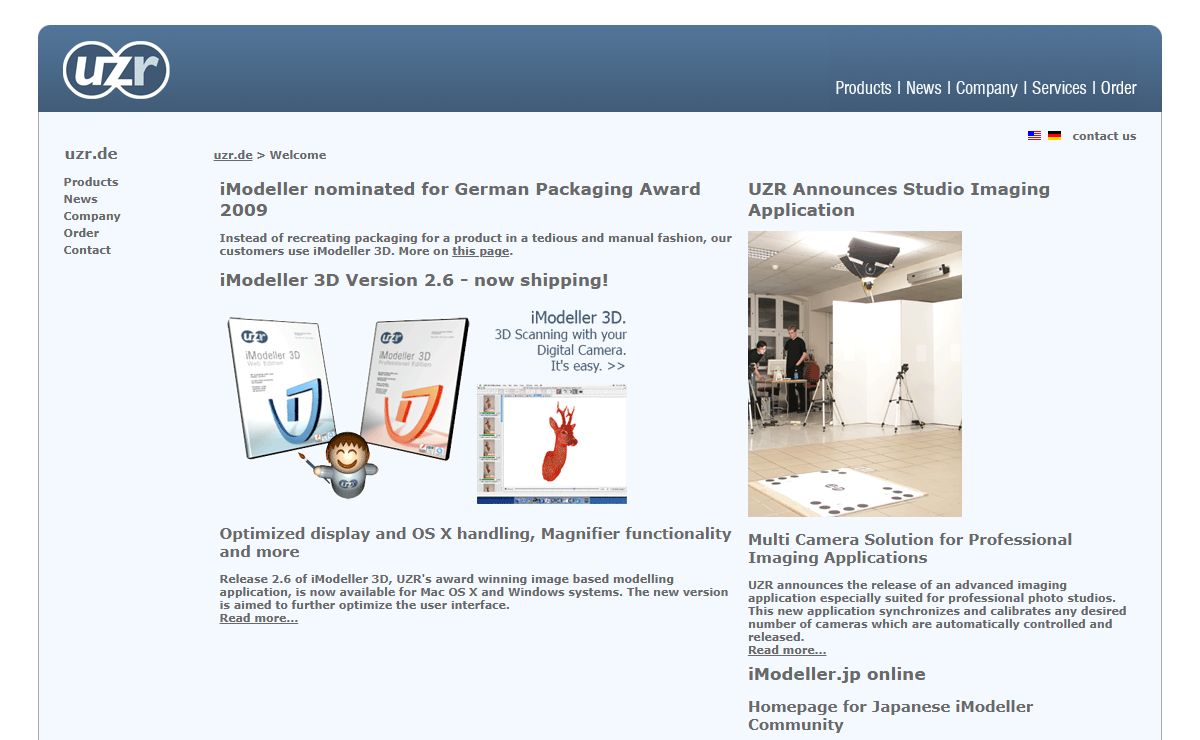Open Products in the top navigation

click(863, 88)
